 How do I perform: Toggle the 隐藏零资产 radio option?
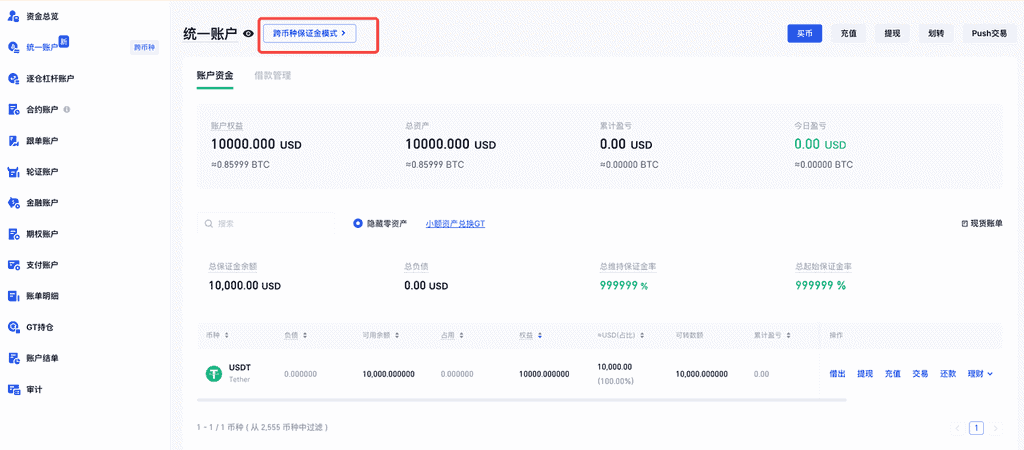click(x=358, y=223)
